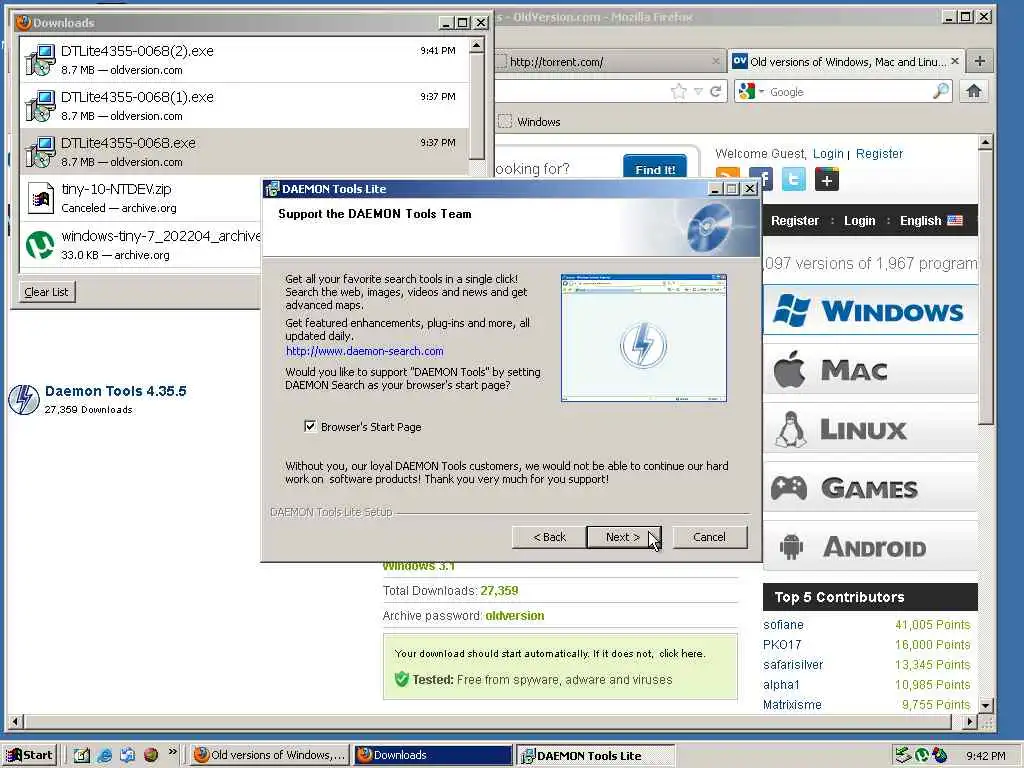The width and height of the screenshot is (1024, 768).
Task: Switch to Downloads taskbar button
Action: (433, 755)
